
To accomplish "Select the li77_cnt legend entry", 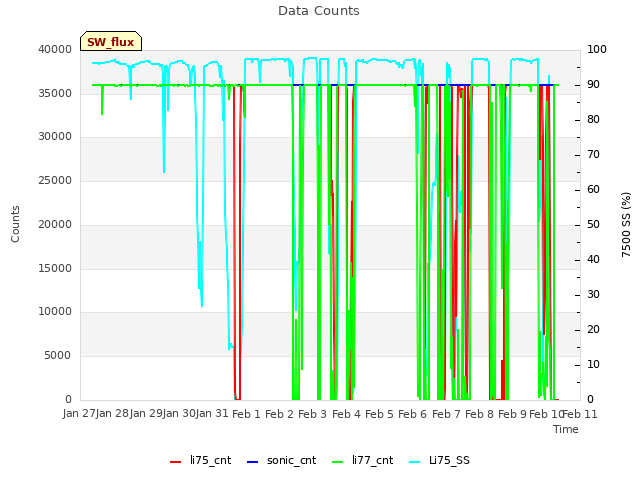I will tap(362, 460).
